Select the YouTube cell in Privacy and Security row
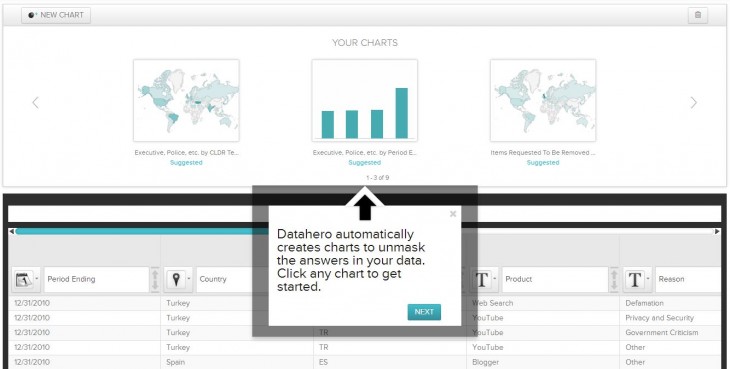The image size is (730, 369). [x=543, y=318]
